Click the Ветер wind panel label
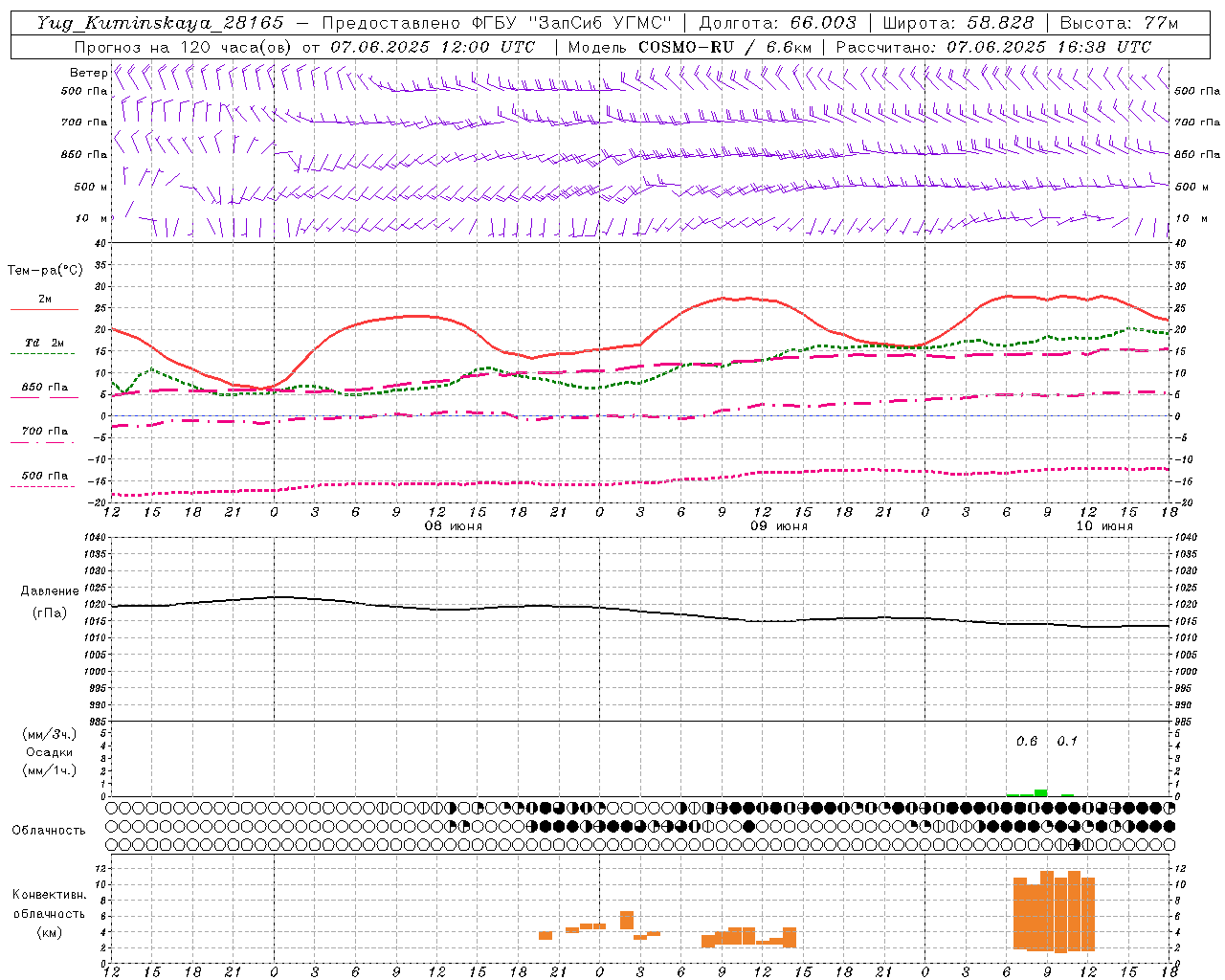 [x=88, y=73]
